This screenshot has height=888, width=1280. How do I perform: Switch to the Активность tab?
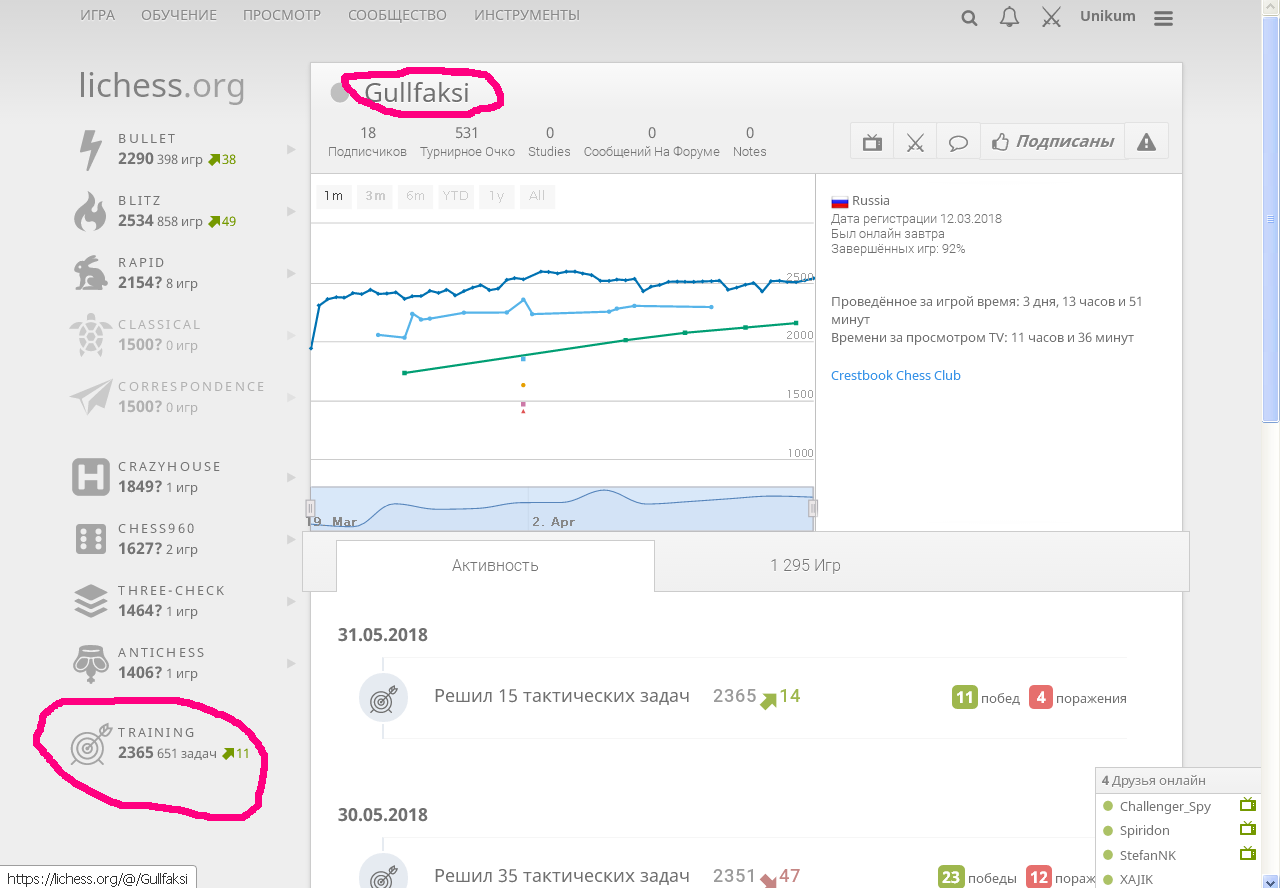pos(495,566)
